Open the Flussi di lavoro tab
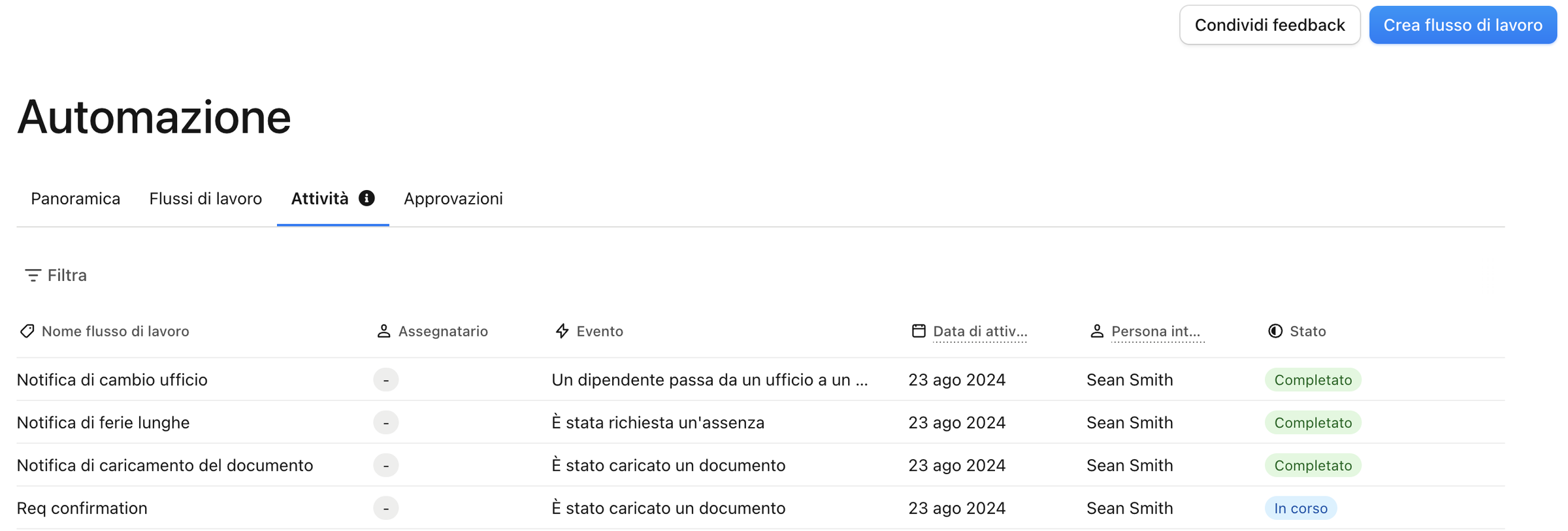This screenshot has height=531, width=1568. click(206, 199)
